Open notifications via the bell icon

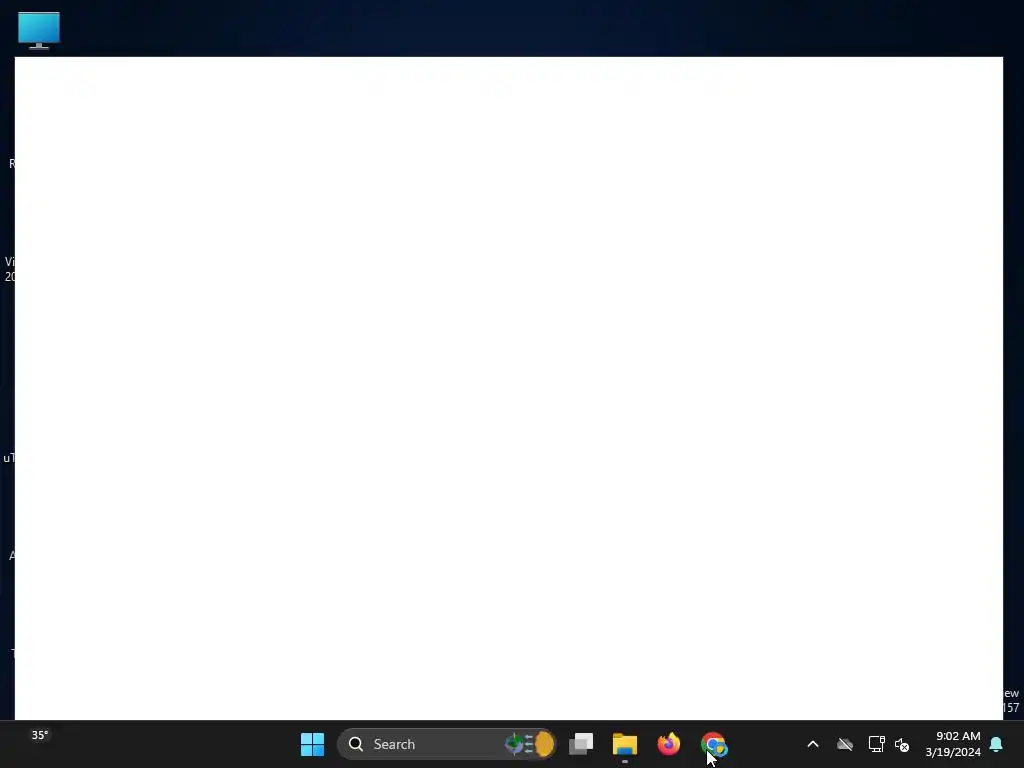997,744
